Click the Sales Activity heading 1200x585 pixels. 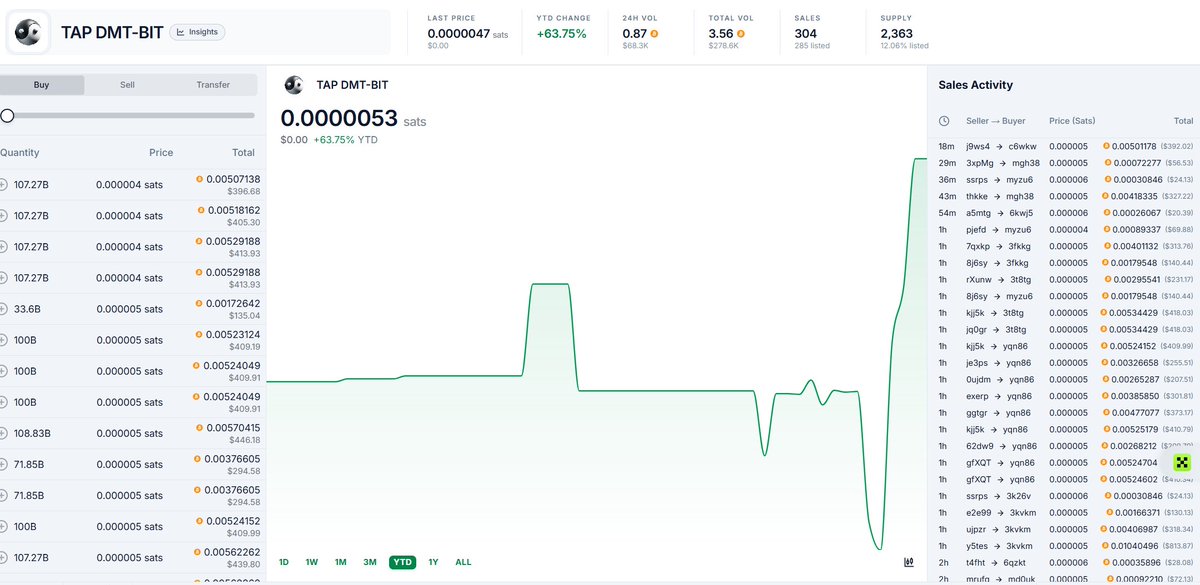pos(976,85)
